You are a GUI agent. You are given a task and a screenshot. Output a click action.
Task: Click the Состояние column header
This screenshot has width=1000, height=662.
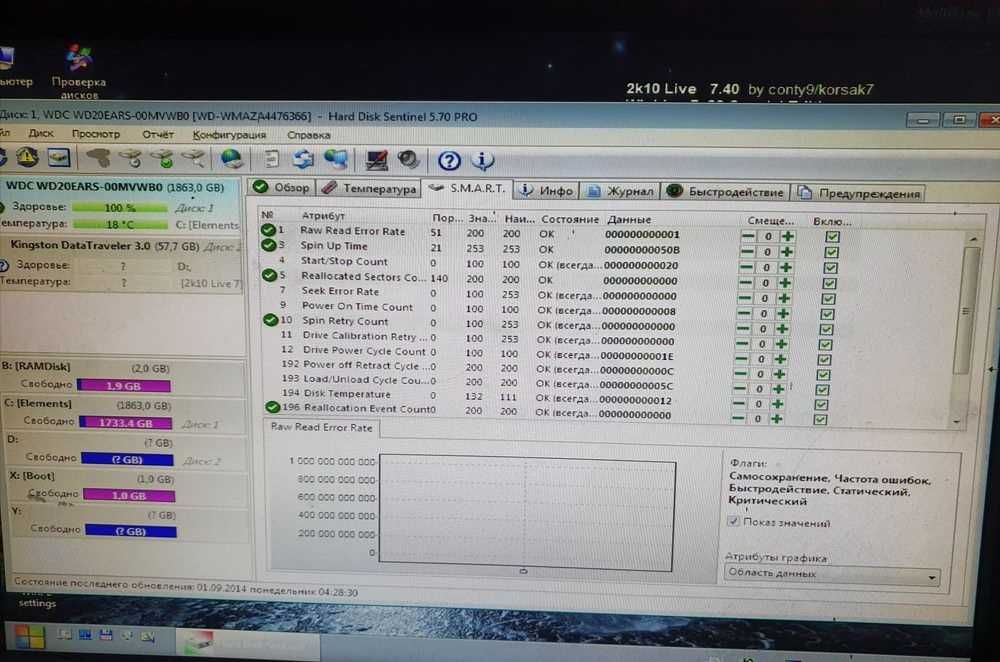(x=570, y=219)
